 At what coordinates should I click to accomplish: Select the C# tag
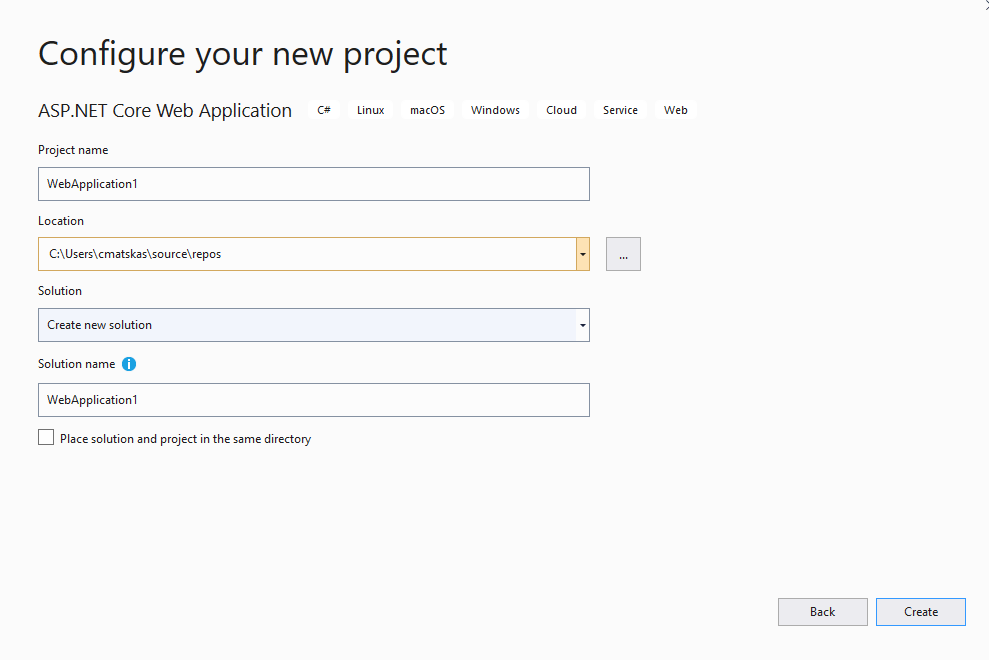(x=324, y=110)
